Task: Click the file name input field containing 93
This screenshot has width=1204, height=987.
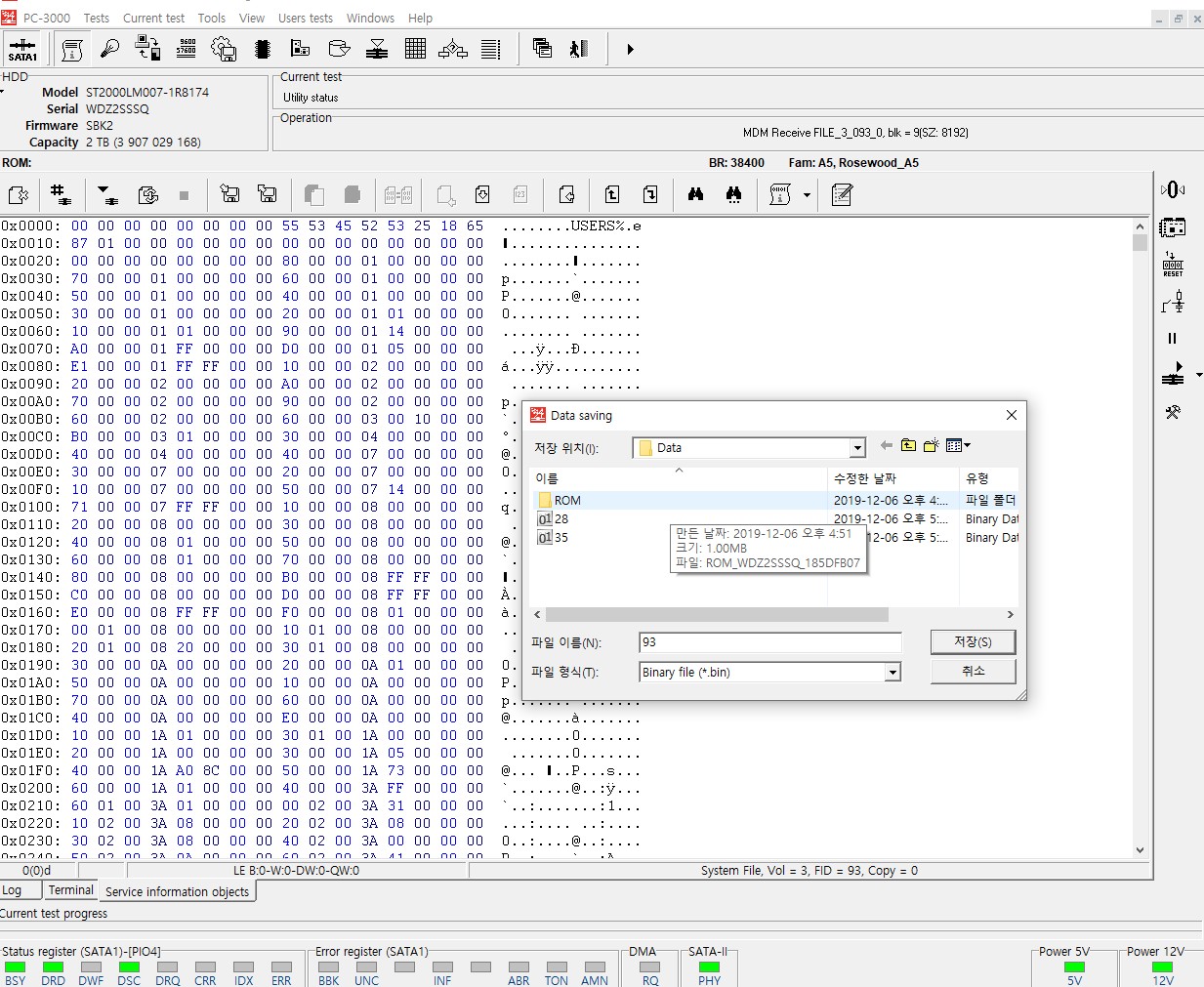Action: (770, 642)
